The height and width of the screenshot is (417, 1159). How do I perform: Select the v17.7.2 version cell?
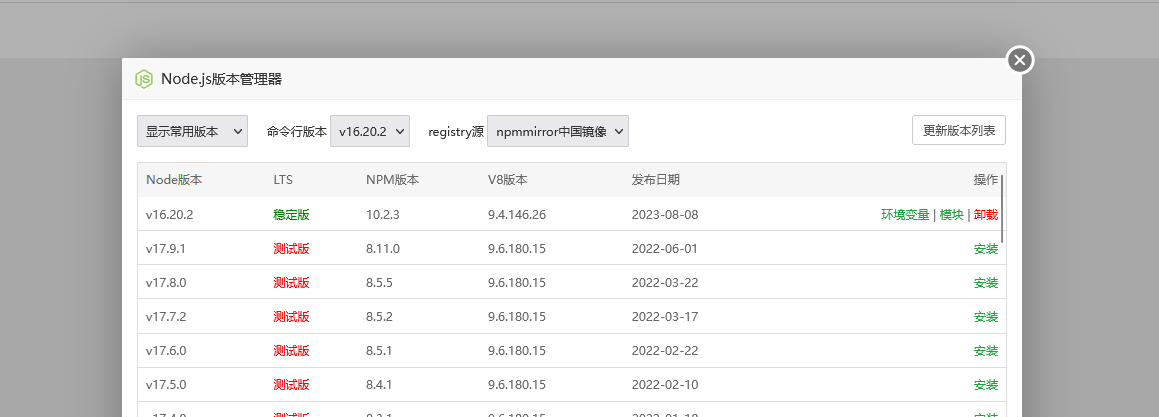(166, 316)
